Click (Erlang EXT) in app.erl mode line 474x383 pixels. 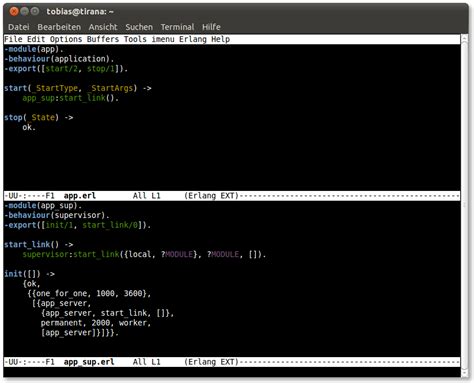coord(212,196)
